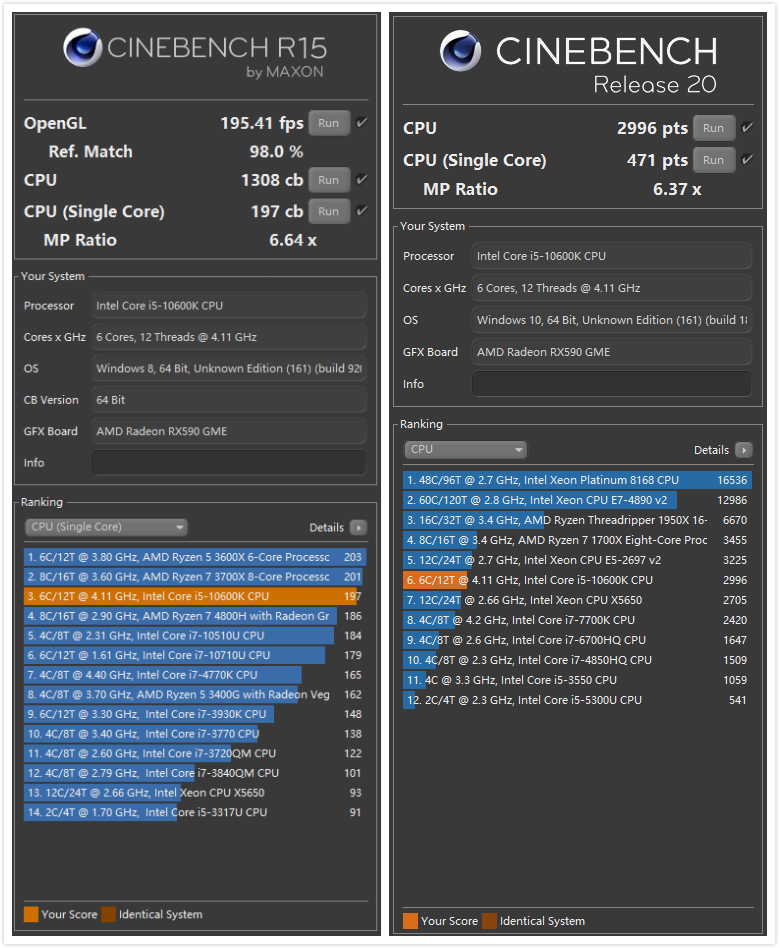The width and height of the screenshot is (780, 948).
Task: Select Core i5-3317U ranking row
Action: coord(195,813)
